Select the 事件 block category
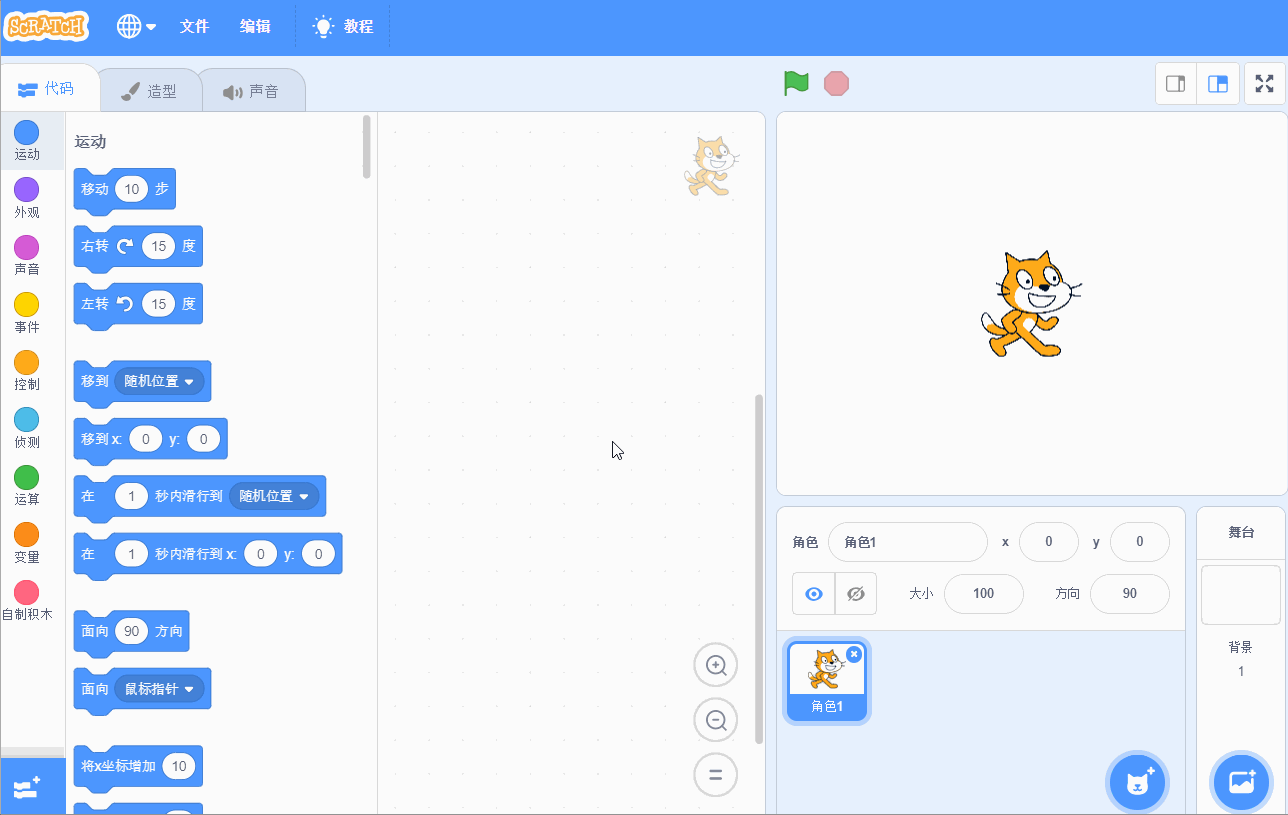The width and height of the screenshot is (1288, 815). tap(27, 313)
